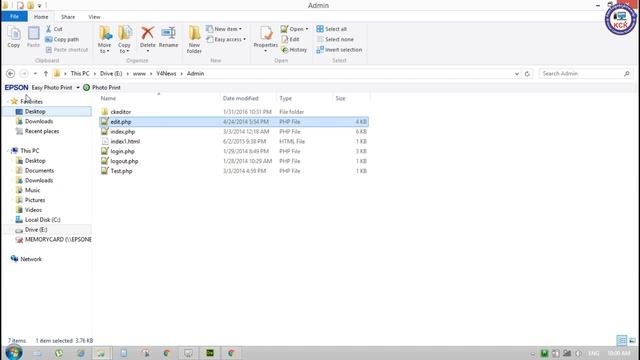Click Select all in Select group

(331, 29)
